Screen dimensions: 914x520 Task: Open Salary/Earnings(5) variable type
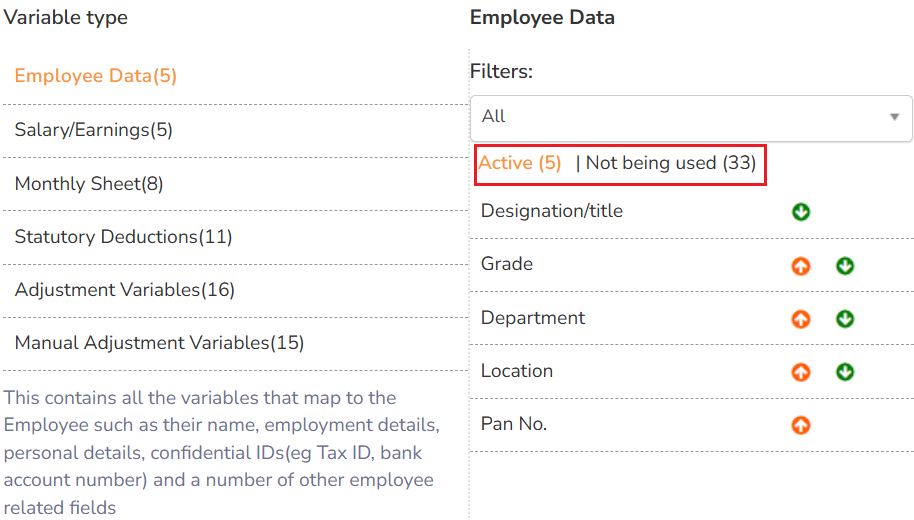point(94,130)
